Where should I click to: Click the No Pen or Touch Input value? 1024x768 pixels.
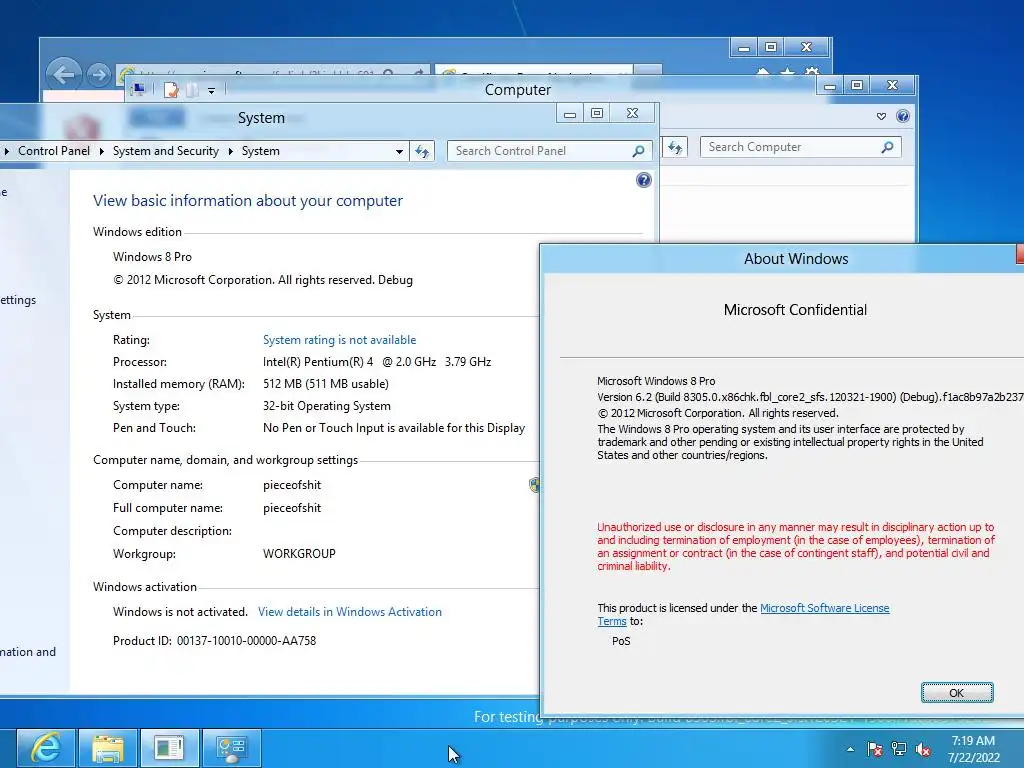pos(394,428)
